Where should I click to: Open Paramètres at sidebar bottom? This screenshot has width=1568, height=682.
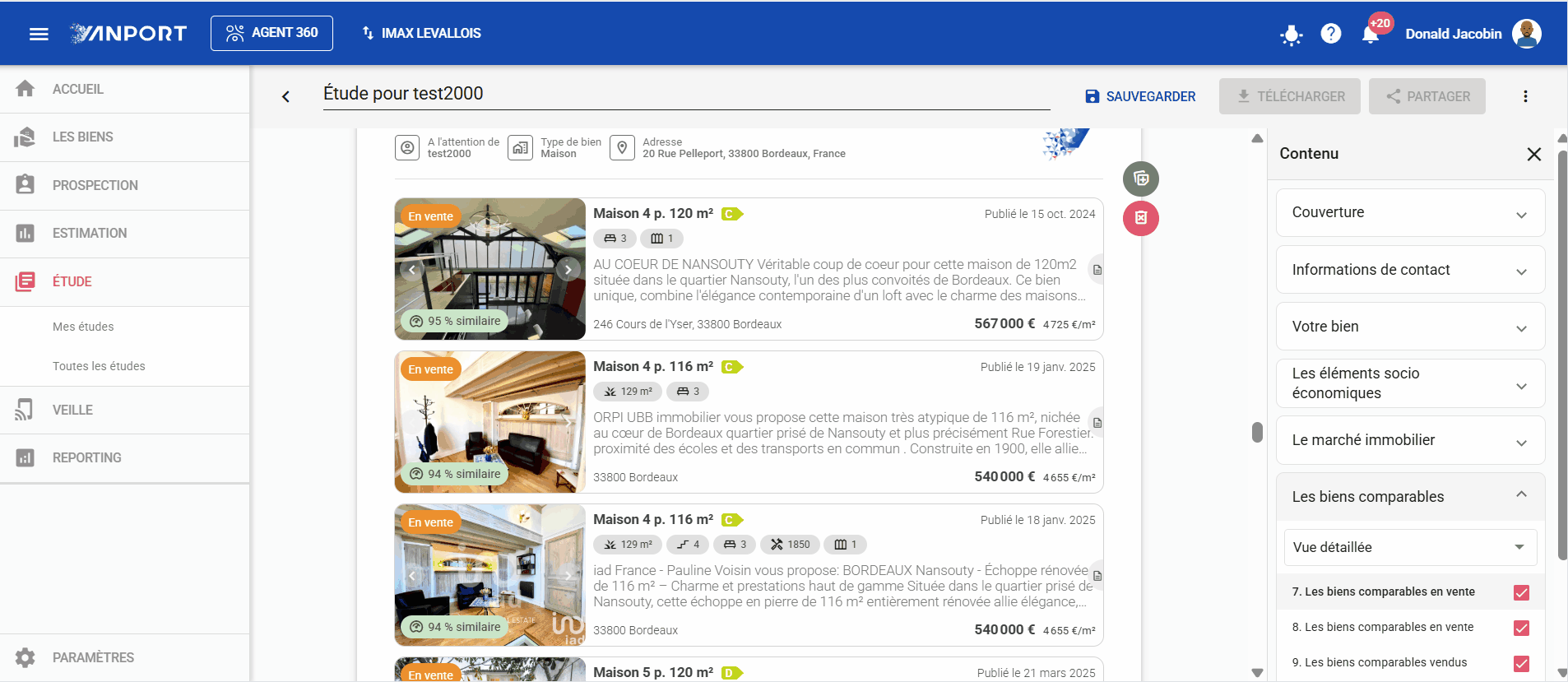(124, 657)
